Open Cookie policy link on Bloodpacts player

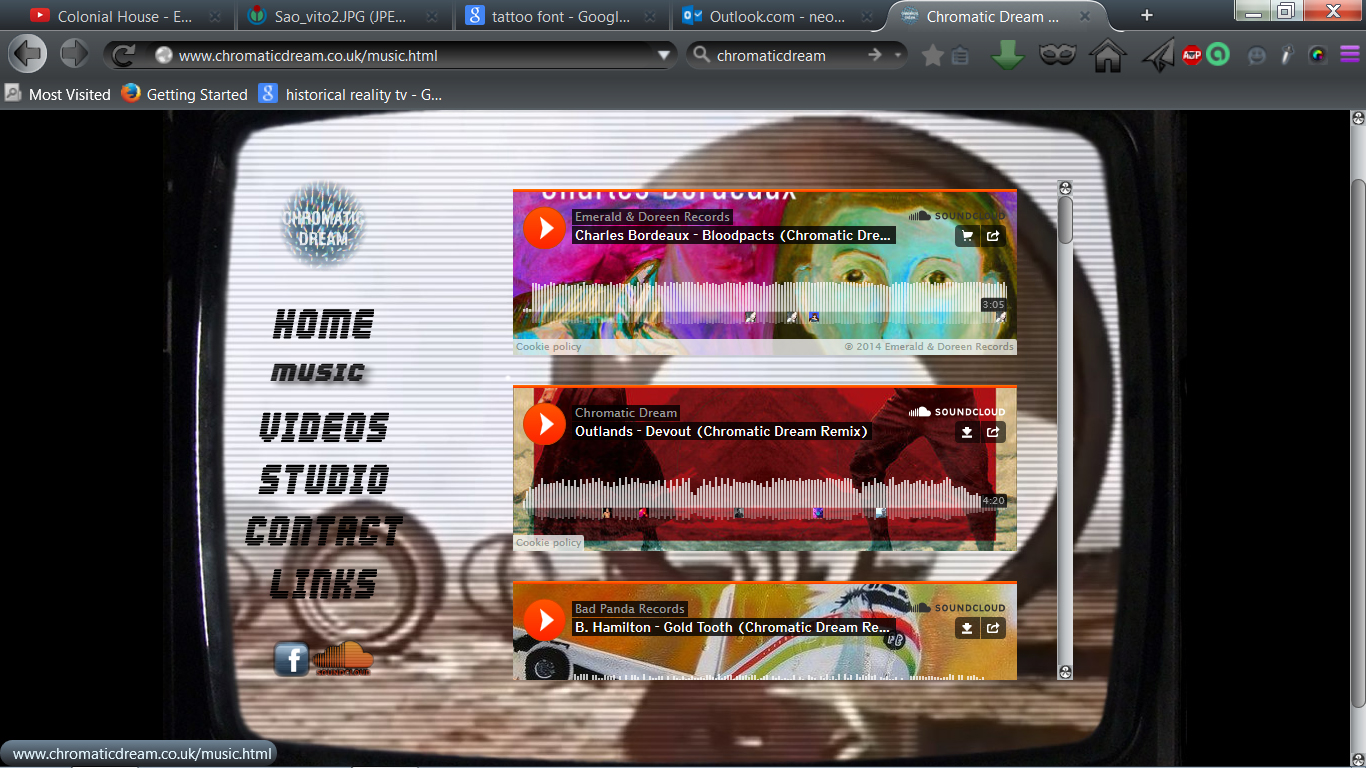click(548, 347)
